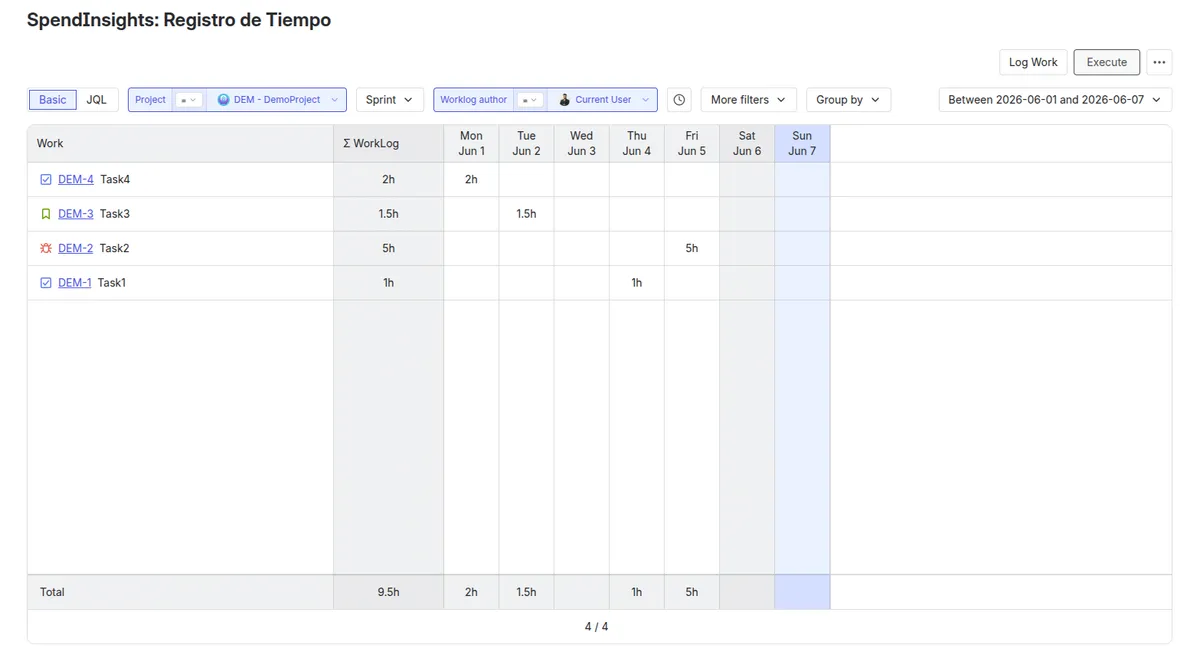Image resolution: width=1200 pixels, height=656 pixels.
Task: Open the Group by dropdown
Action: [x=848, y=100]
